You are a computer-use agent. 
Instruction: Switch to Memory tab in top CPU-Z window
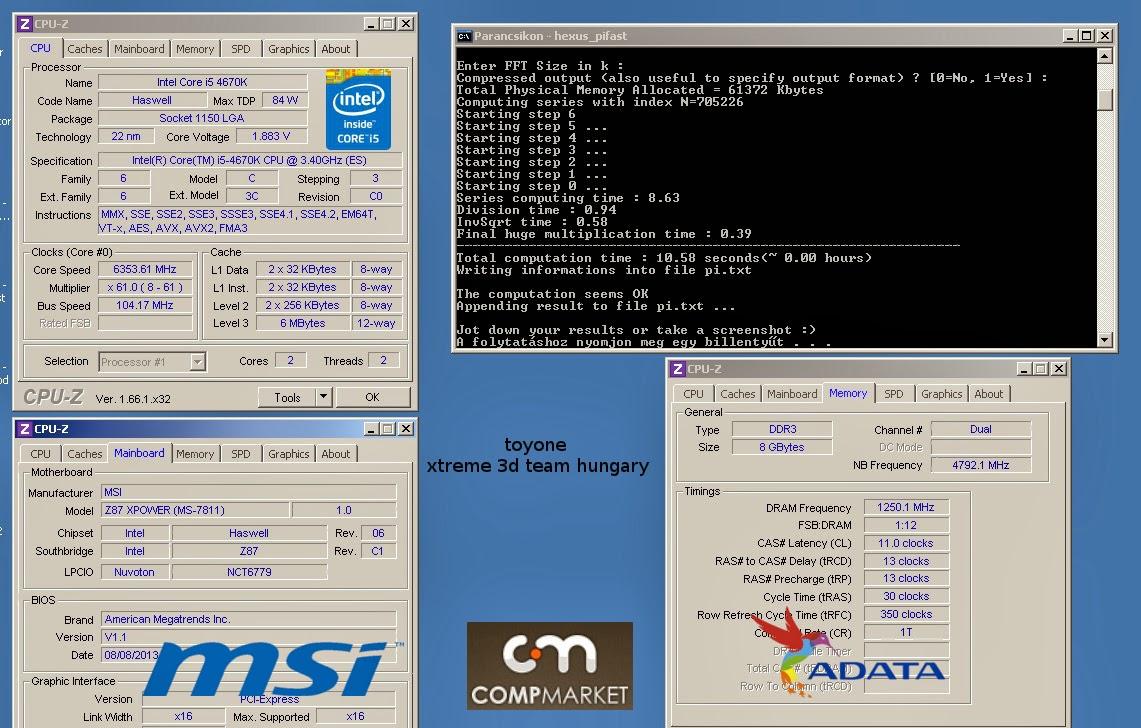tap(195, 49)
